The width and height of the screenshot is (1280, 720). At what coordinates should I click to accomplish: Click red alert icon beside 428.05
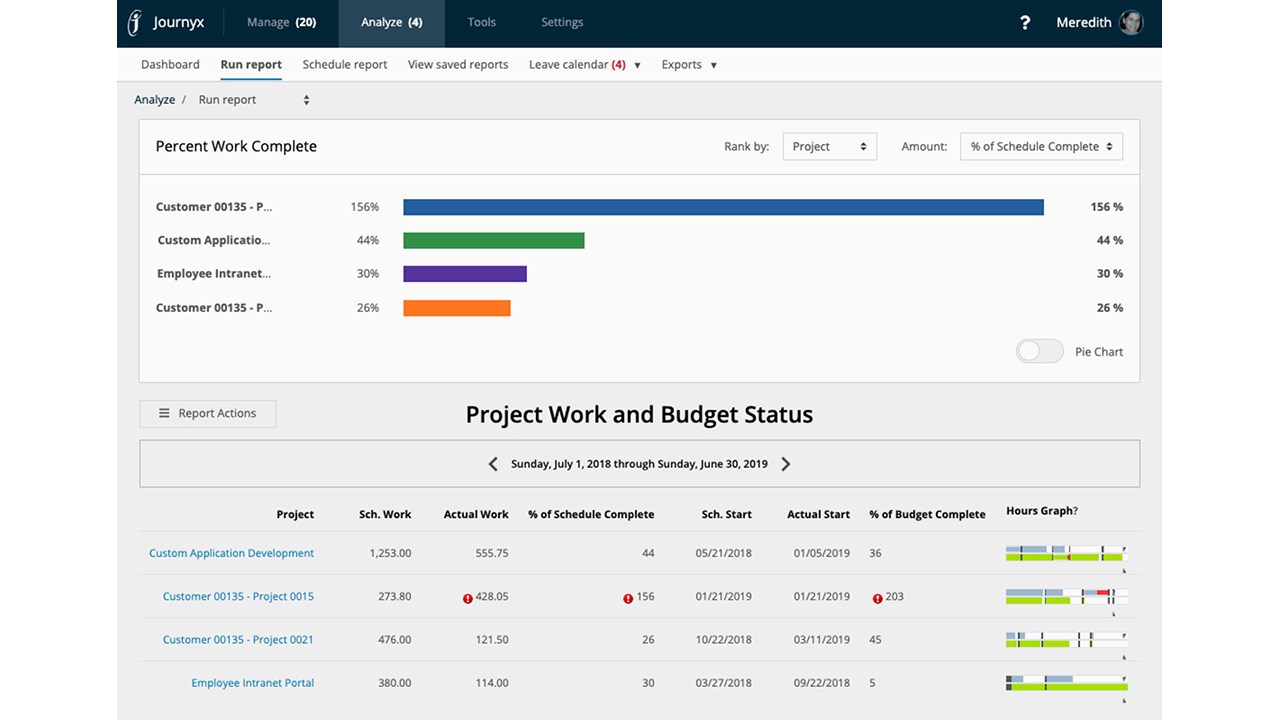pyautogui.click(x=467, y=598)
